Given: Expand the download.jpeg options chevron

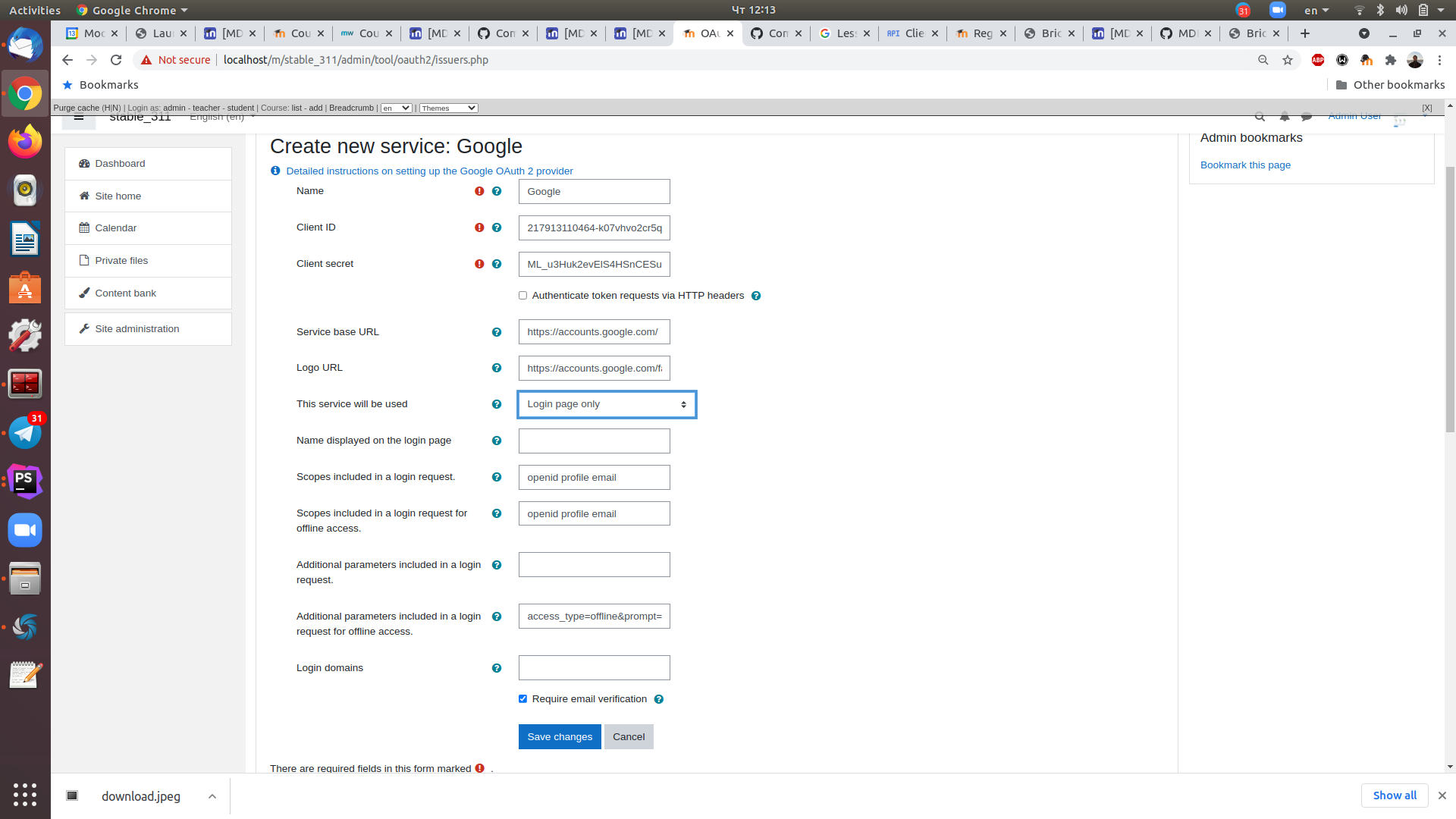Looking at the screenshot, I should tap(212, 796).
